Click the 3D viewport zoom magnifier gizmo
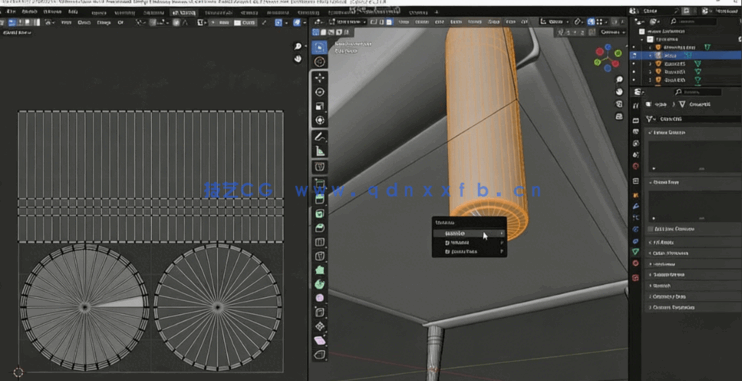The image size is (742, 381). click(x=619, y=80)
